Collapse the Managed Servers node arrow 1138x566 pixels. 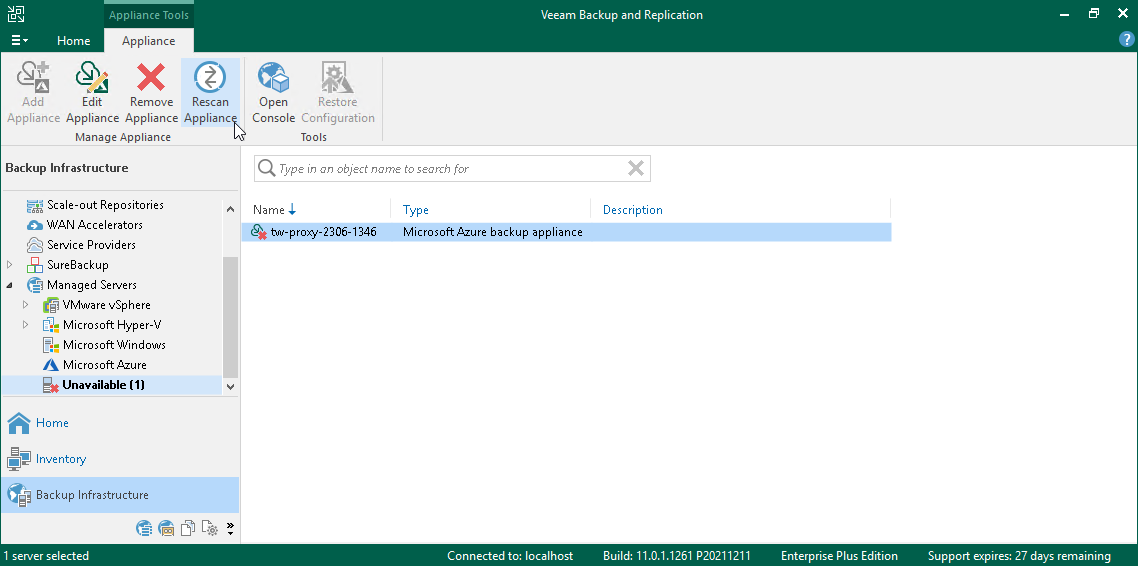9,285
